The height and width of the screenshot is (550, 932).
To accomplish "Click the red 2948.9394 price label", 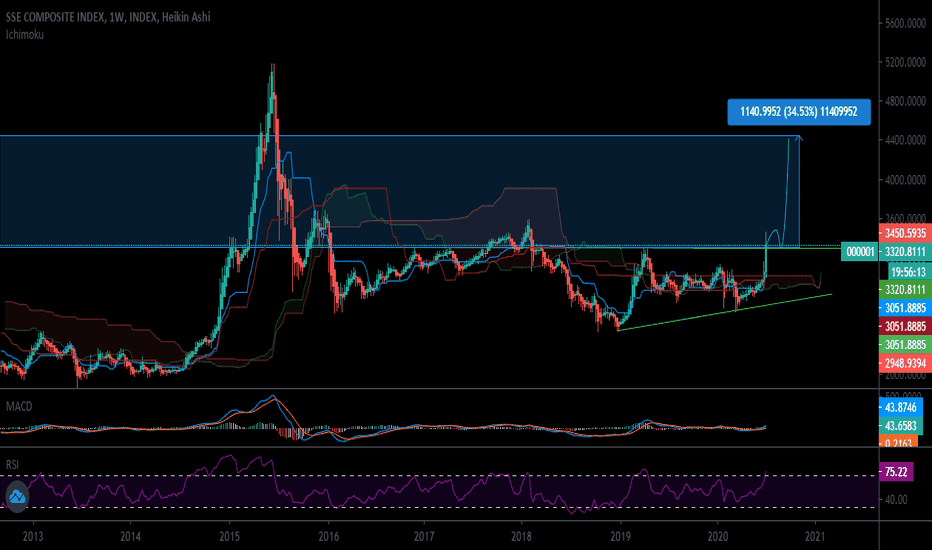I will pyautogui.click(x=905, y=364).
